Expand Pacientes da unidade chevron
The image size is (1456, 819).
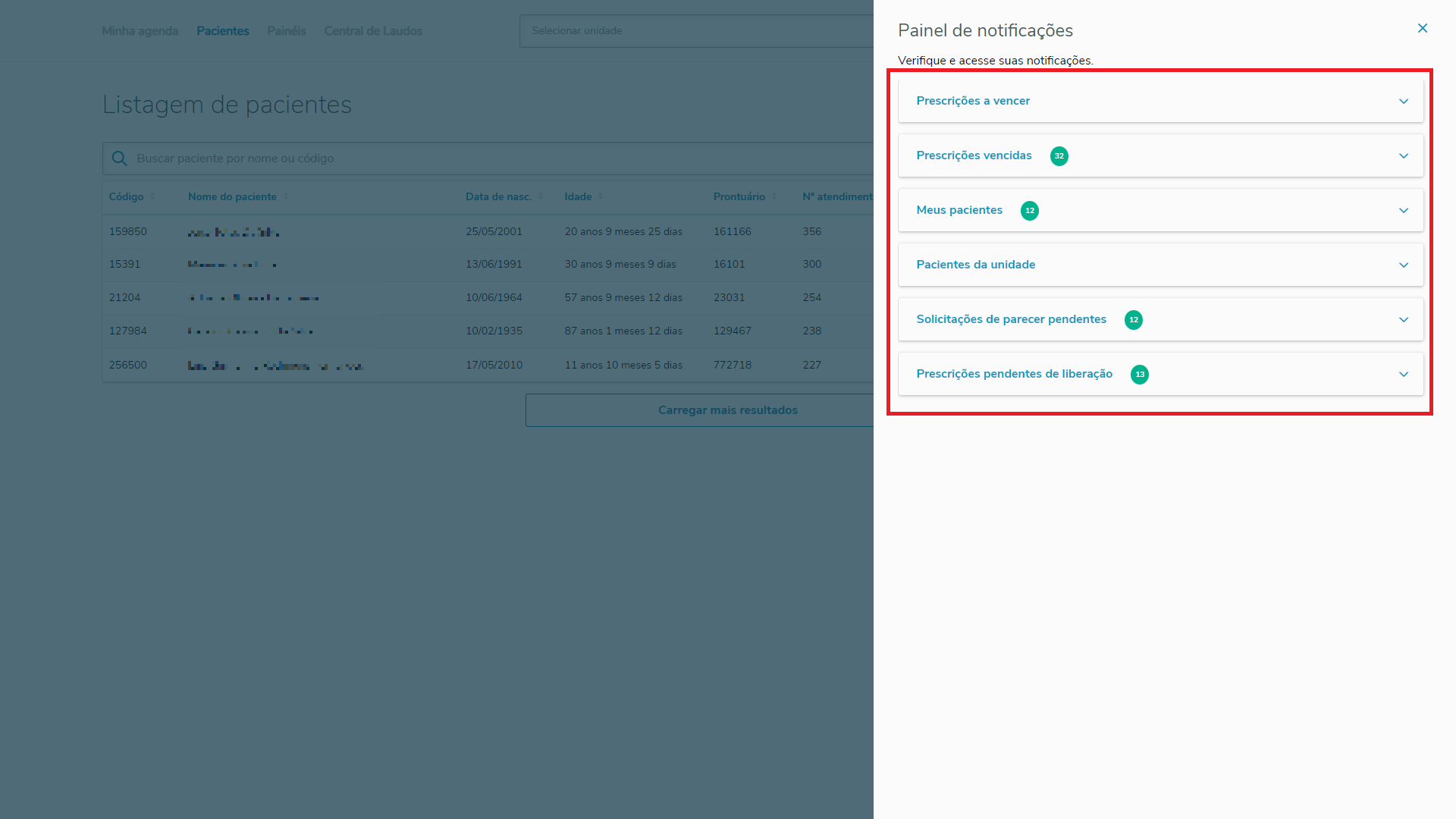(x=1403, y=265)
